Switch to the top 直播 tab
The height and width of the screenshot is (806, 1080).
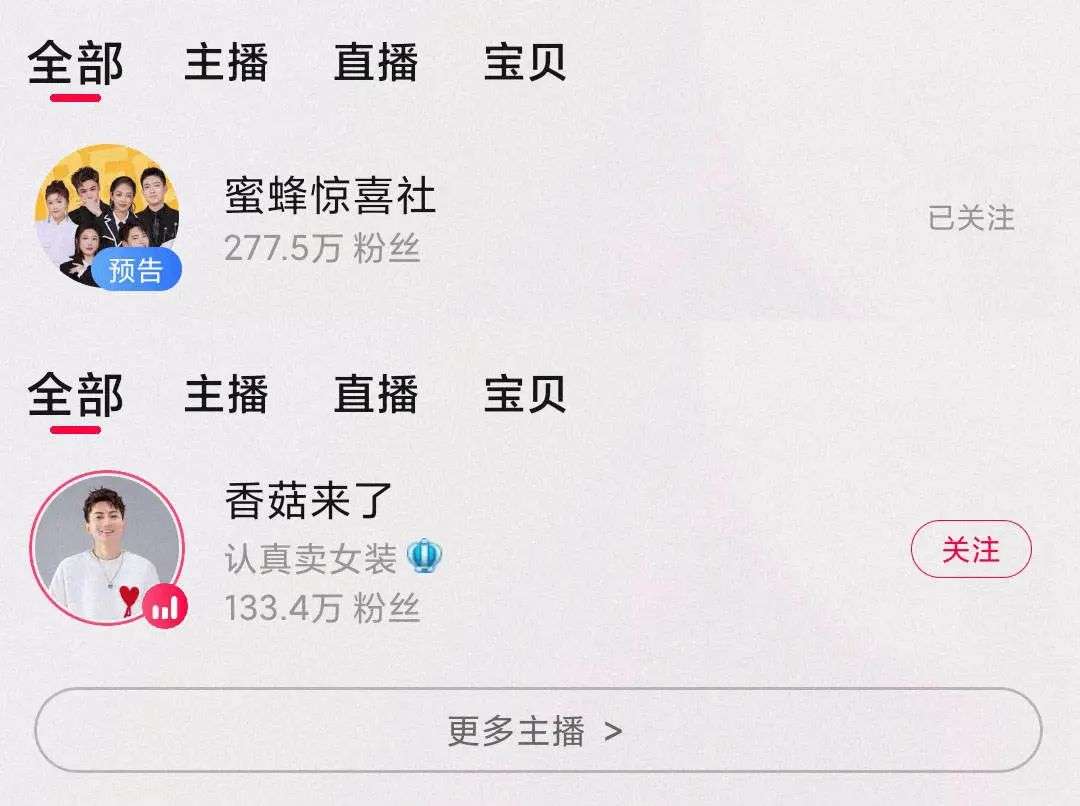pos(376,63)
